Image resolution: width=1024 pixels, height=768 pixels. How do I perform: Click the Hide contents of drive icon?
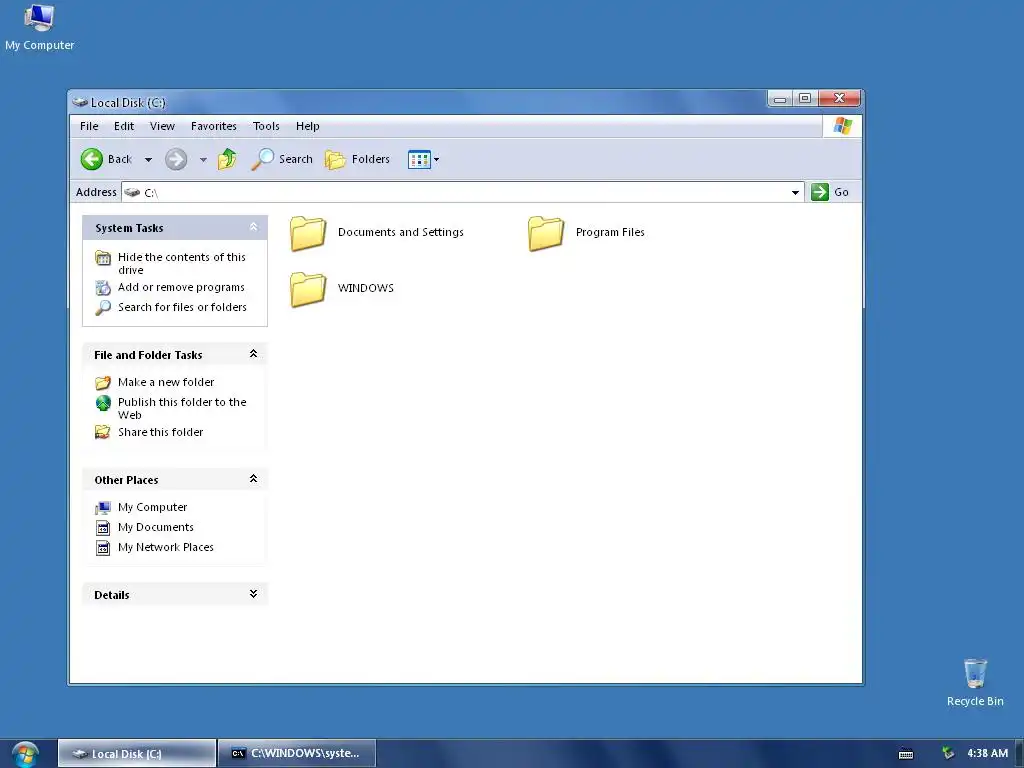pyautogui.click(x=103, y=258)
